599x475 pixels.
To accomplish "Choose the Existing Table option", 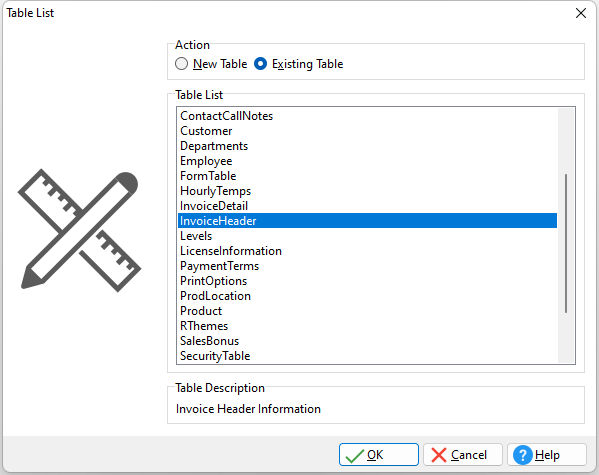I will 298,64.
